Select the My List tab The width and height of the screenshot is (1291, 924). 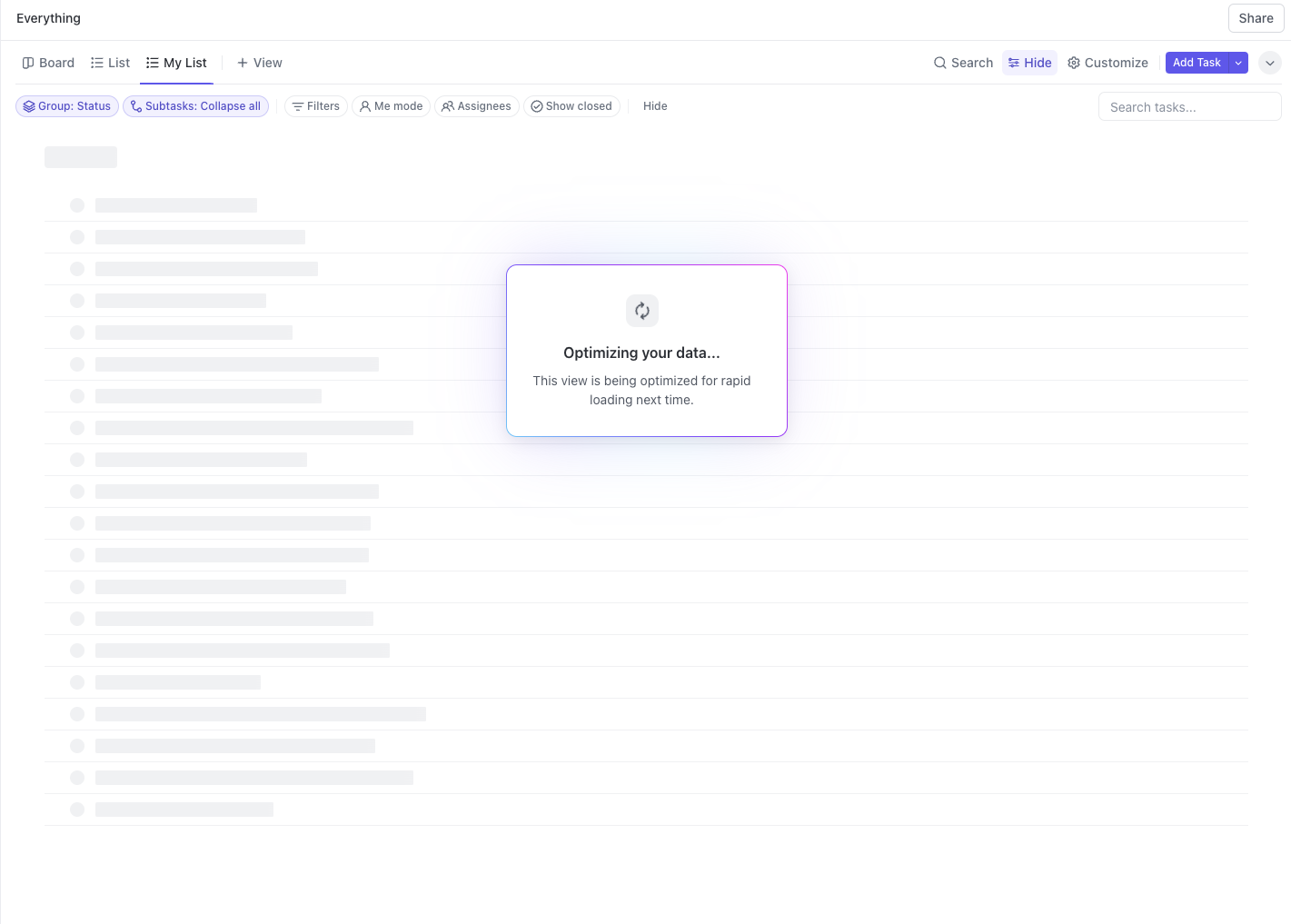pyautogui.click(x=176, y=63)
